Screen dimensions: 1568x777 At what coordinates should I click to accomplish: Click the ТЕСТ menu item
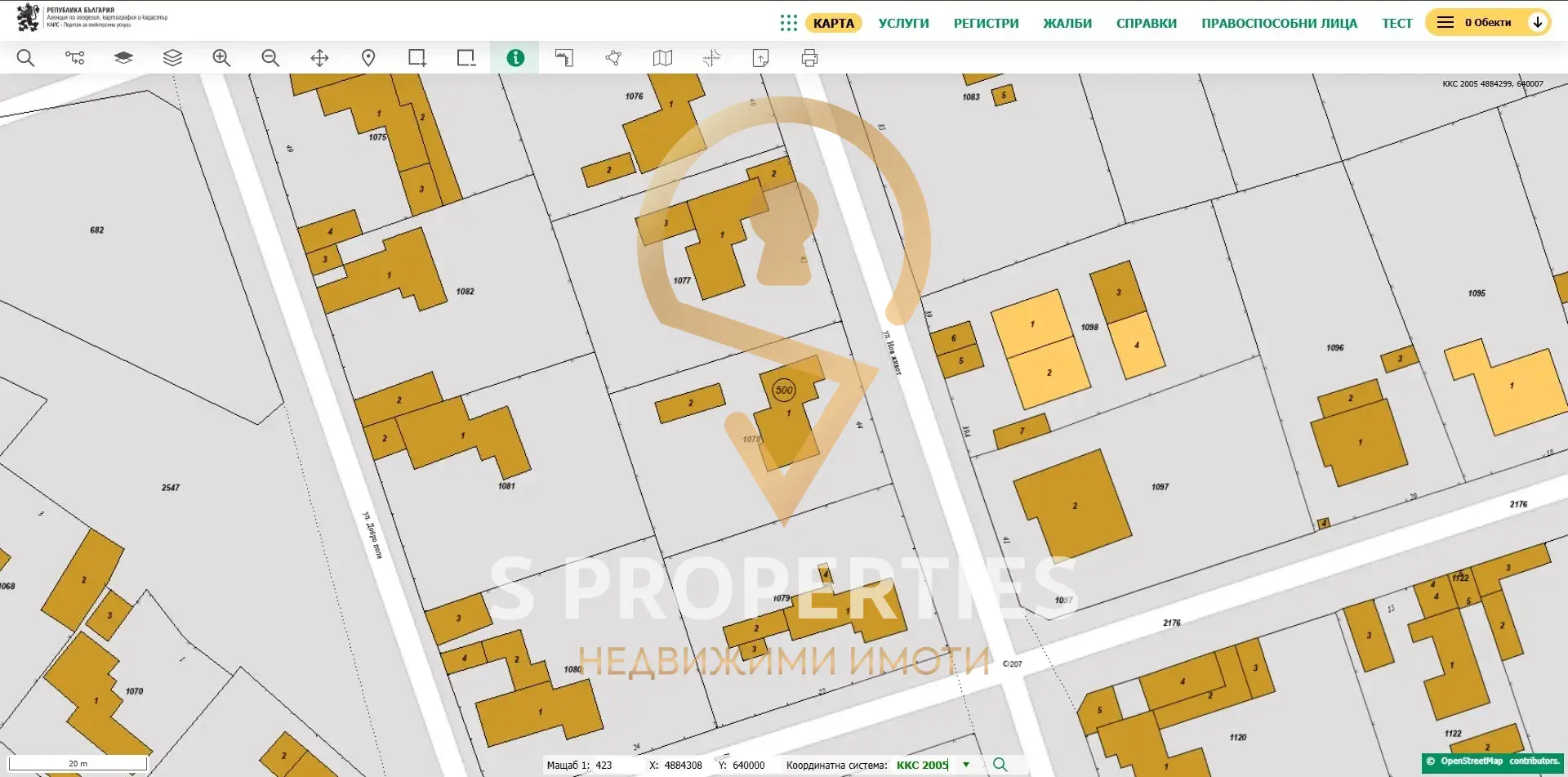pyautogui.click(x=1396, y=23)
